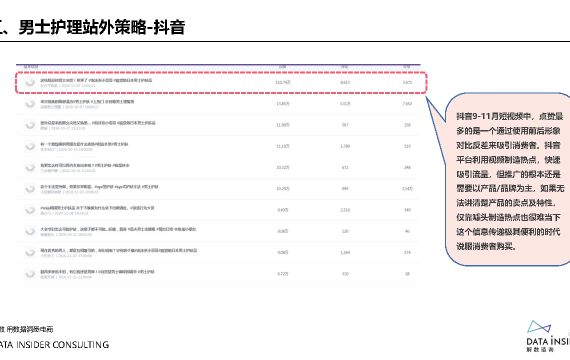Screen dimensions: 570x360
Task: Click the share count 7,652
Action: [x=407, y=104]
